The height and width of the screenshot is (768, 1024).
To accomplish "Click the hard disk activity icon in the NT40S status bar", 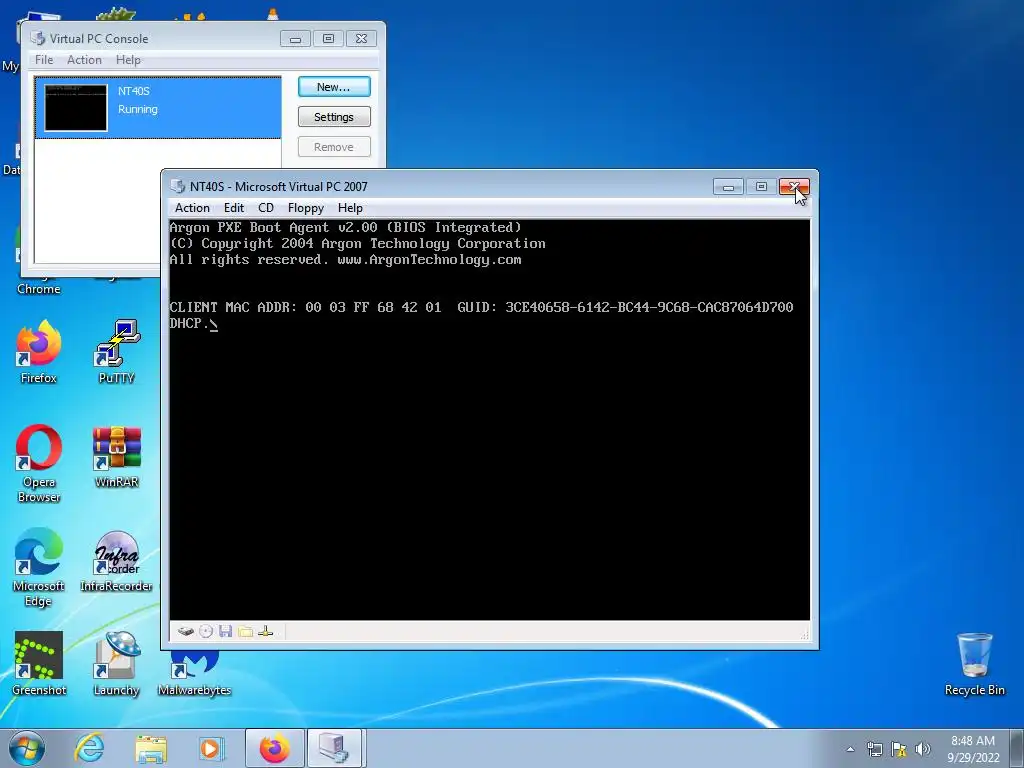I will (x=185, y=632).
